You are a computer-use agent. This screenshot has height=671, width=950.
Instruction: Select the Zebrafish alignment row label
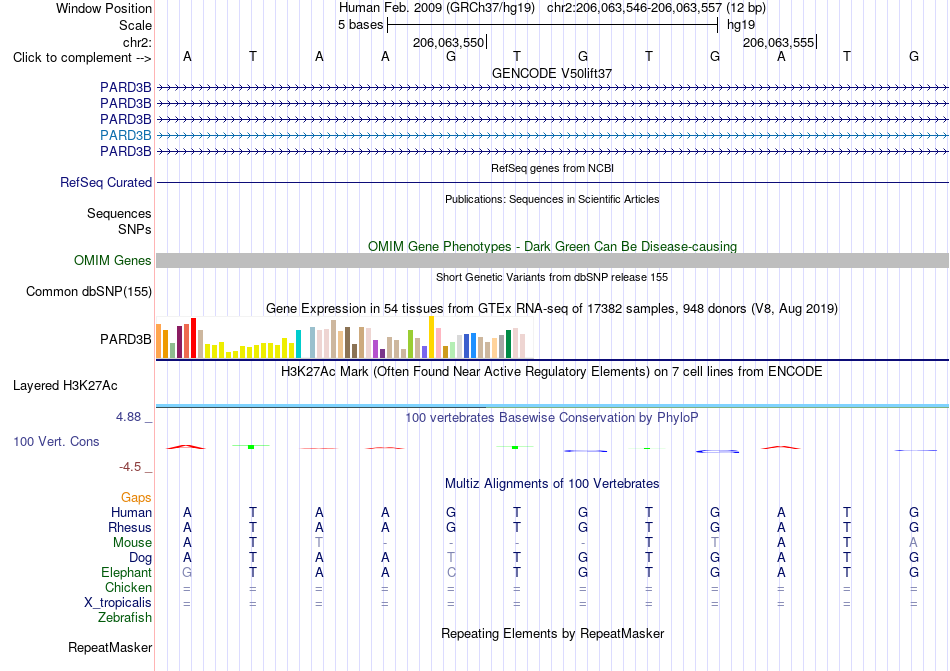pos(125,618)
